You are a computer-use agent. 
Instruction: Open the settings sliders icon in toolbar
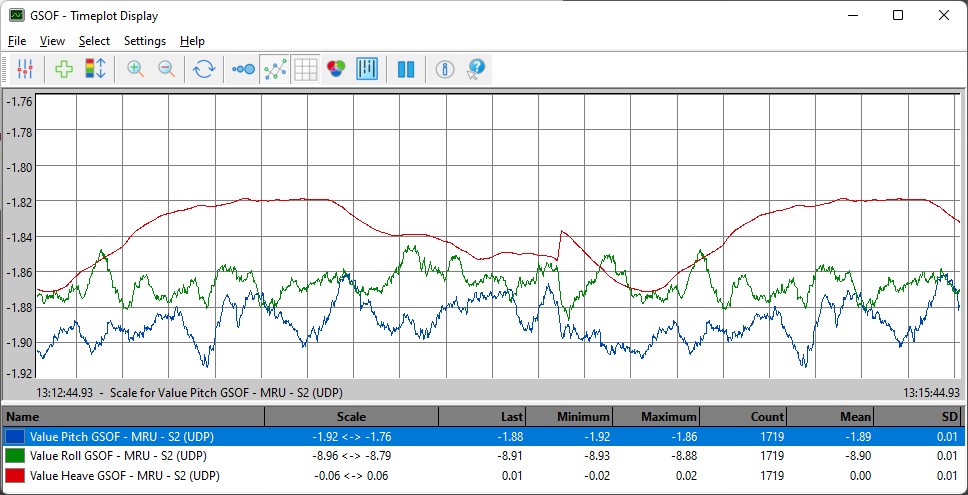click(x=25, y=69)
